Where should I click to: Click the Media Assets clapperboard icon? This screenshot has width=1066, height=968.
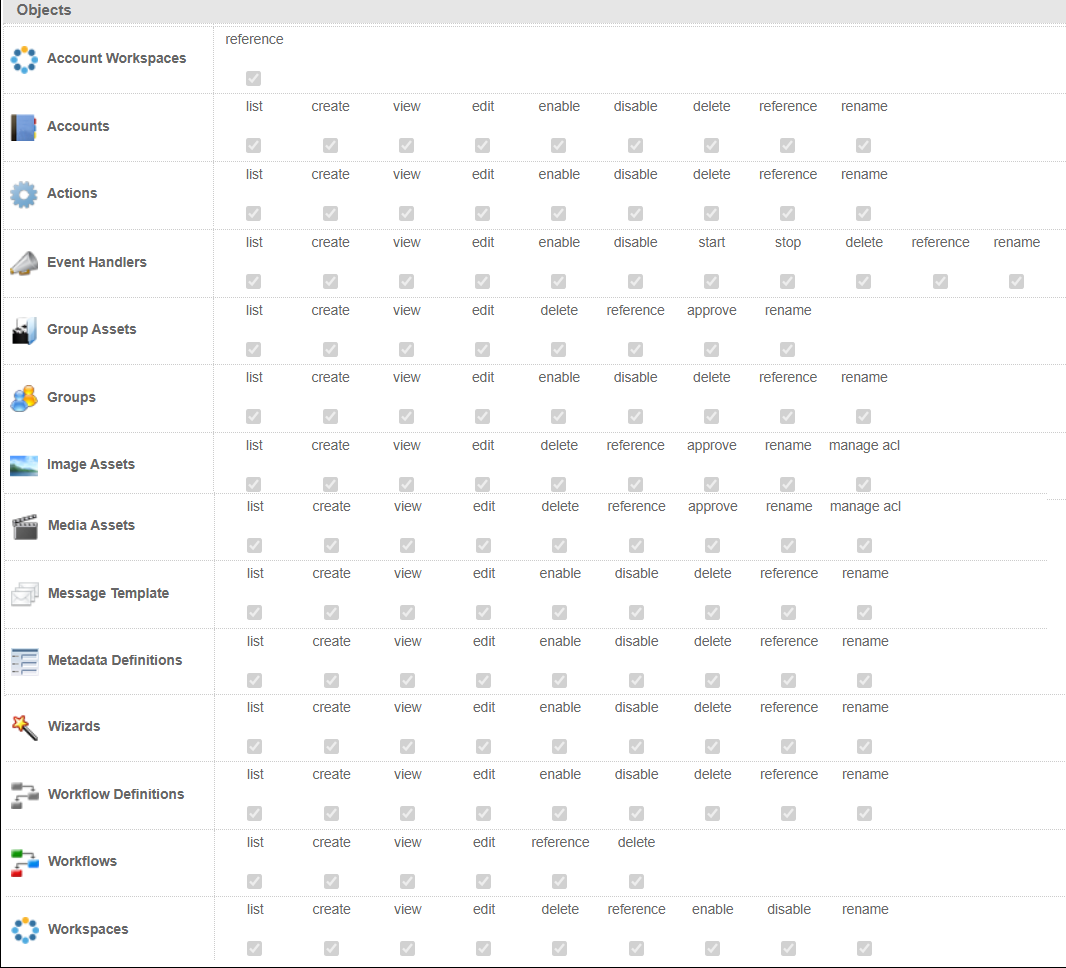(23, 525)
